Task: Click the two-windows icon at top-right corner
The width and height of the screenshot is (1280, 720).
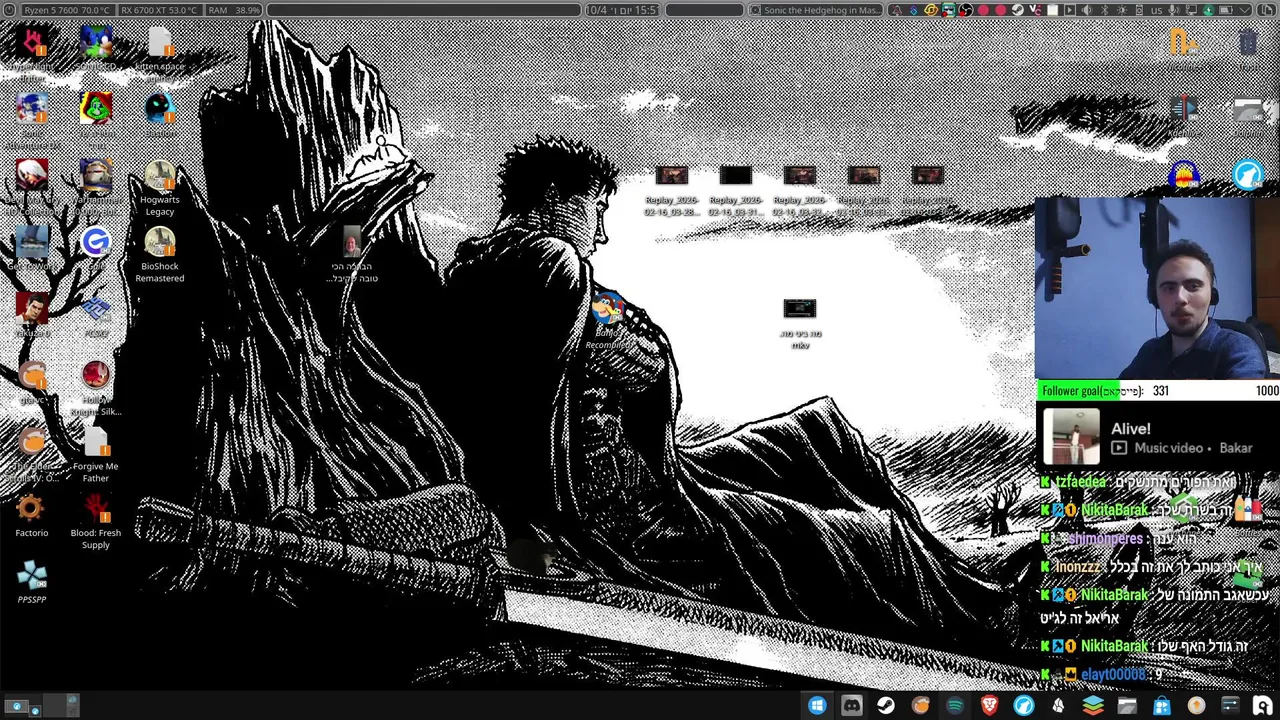Action: click(x=1267, y=10)
